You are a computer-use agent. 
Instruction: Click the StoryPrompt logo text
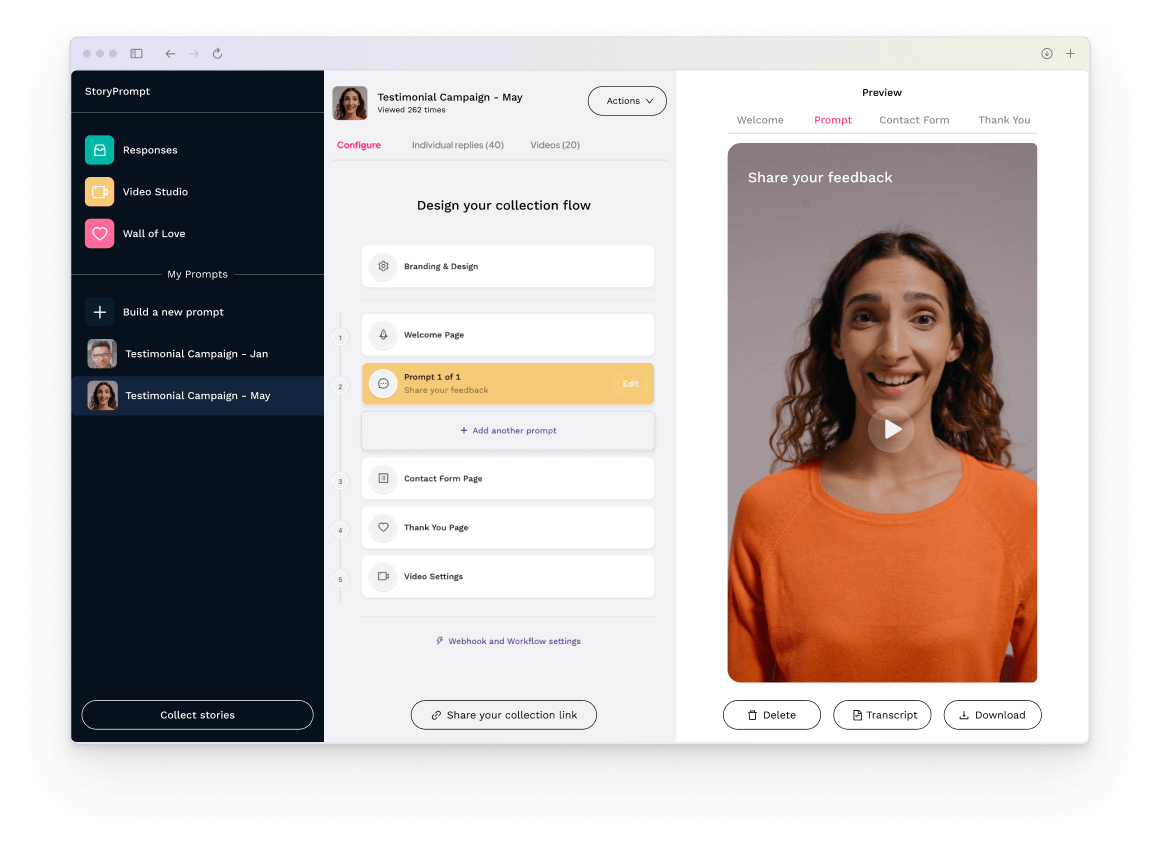click(x=117, y=92)
